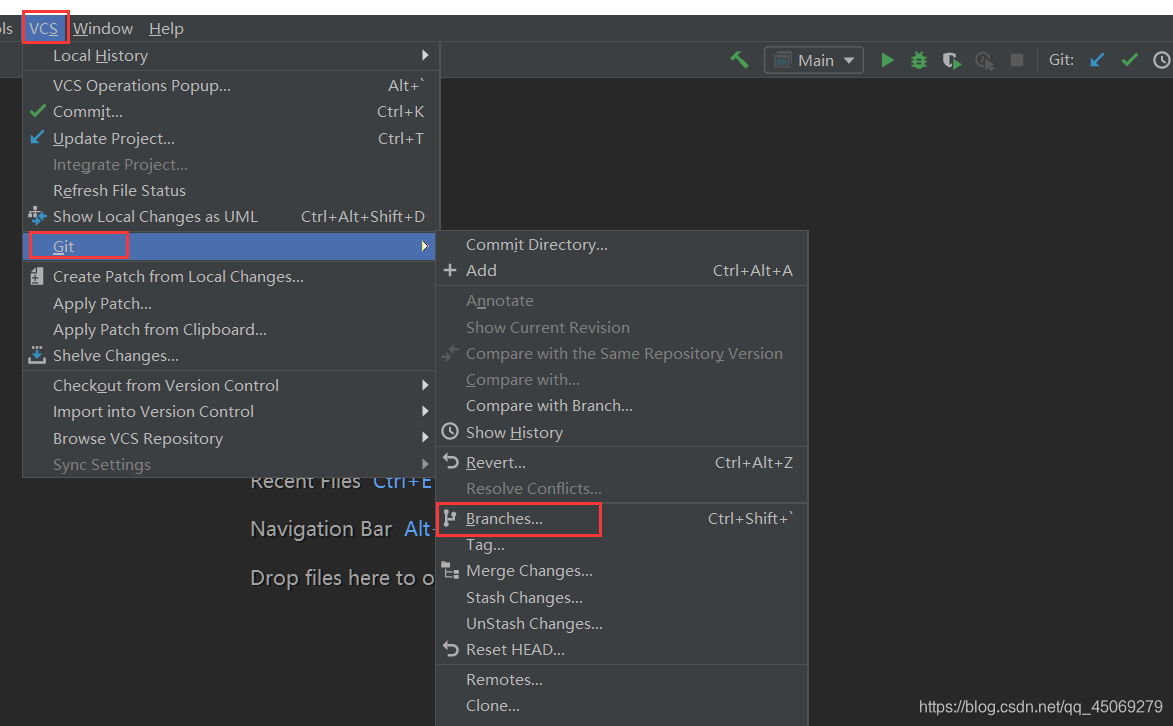Open the Main run configuration dropdown

(x=814, y=60)
